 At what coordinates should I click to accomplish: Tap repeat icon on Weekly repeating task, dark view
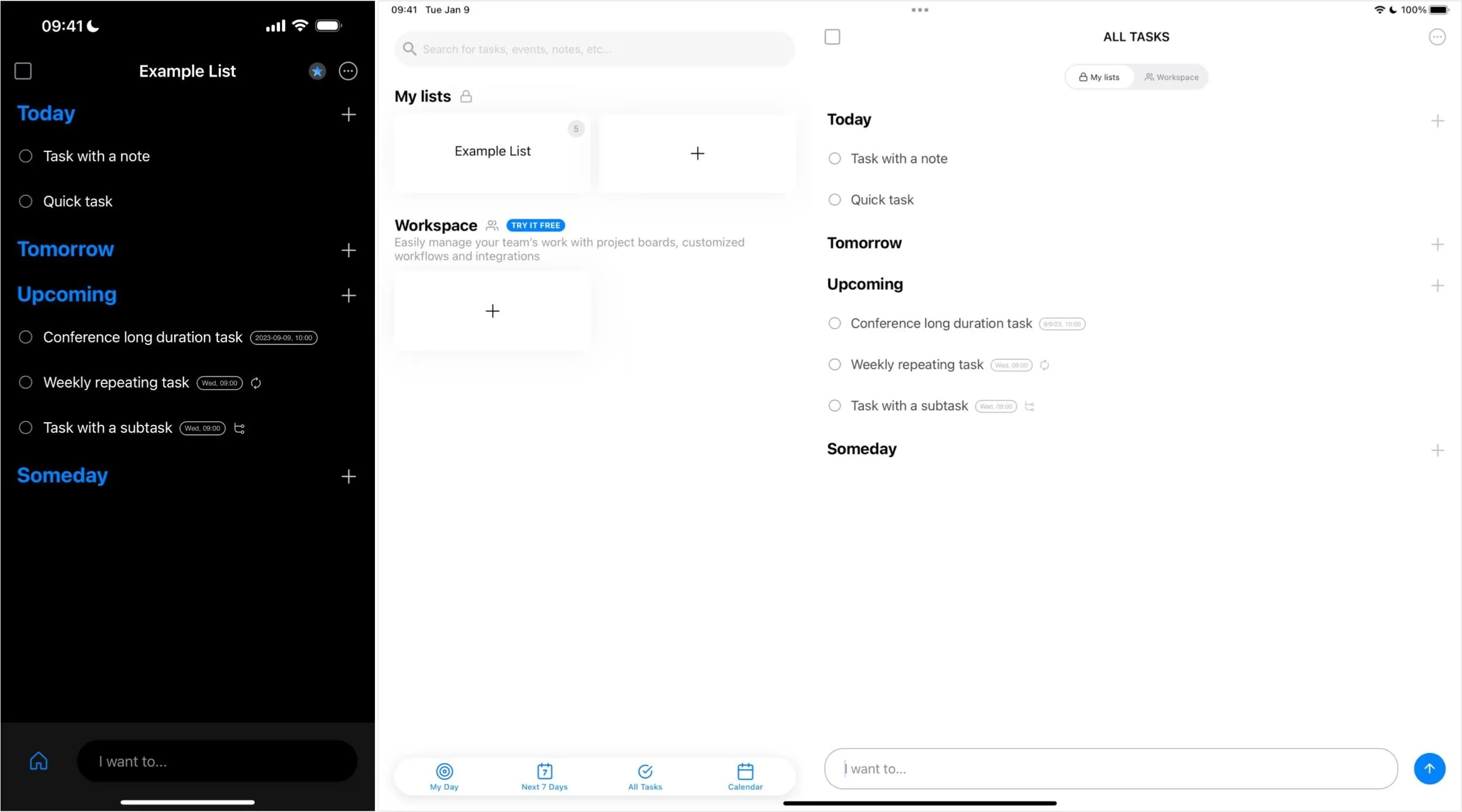point(256,383)
